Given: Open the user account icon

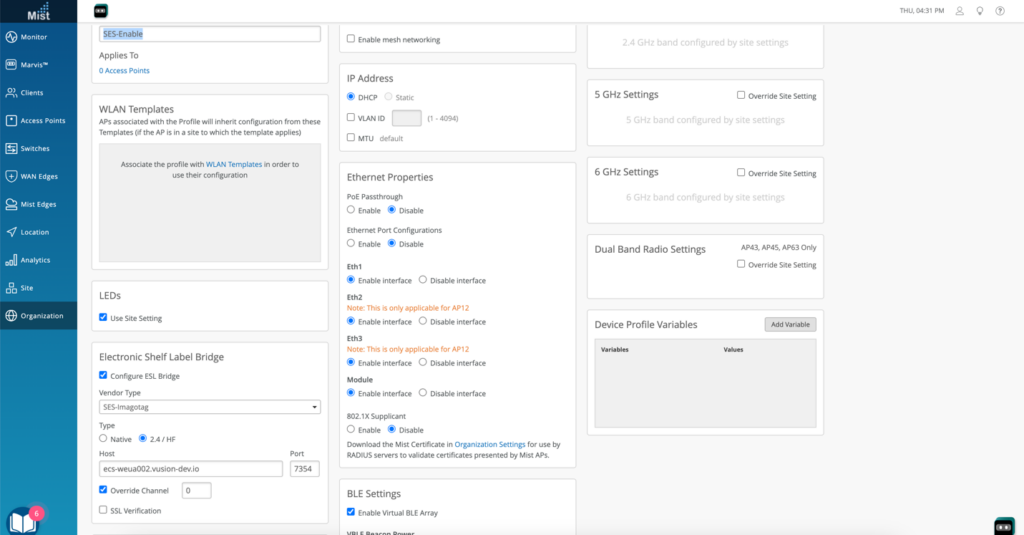Looking at the screenshot, I should pyautogui.click(x=959, y=11).
